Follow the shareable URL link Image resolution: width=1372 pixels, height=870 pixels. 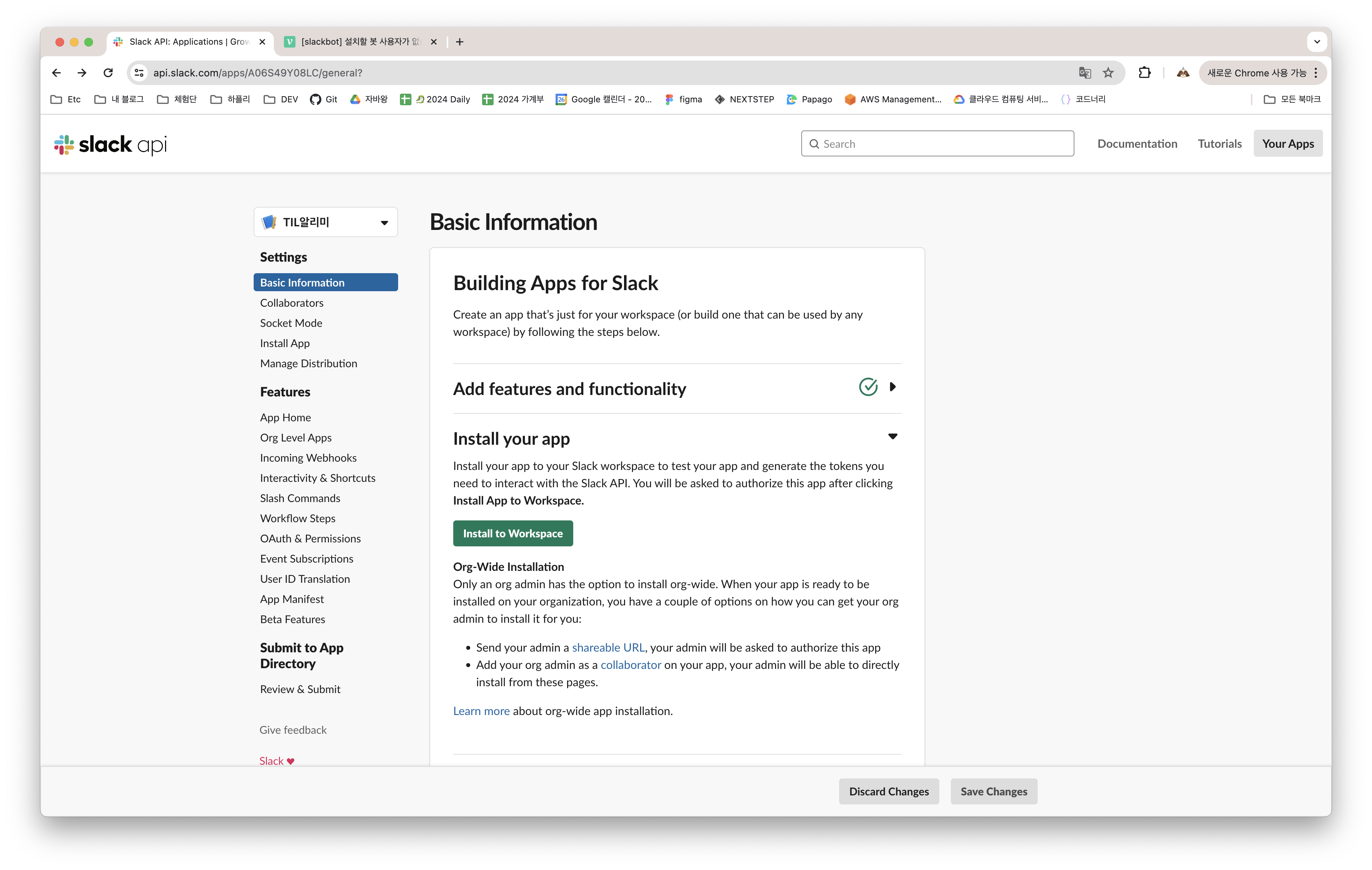pos(608,647)
